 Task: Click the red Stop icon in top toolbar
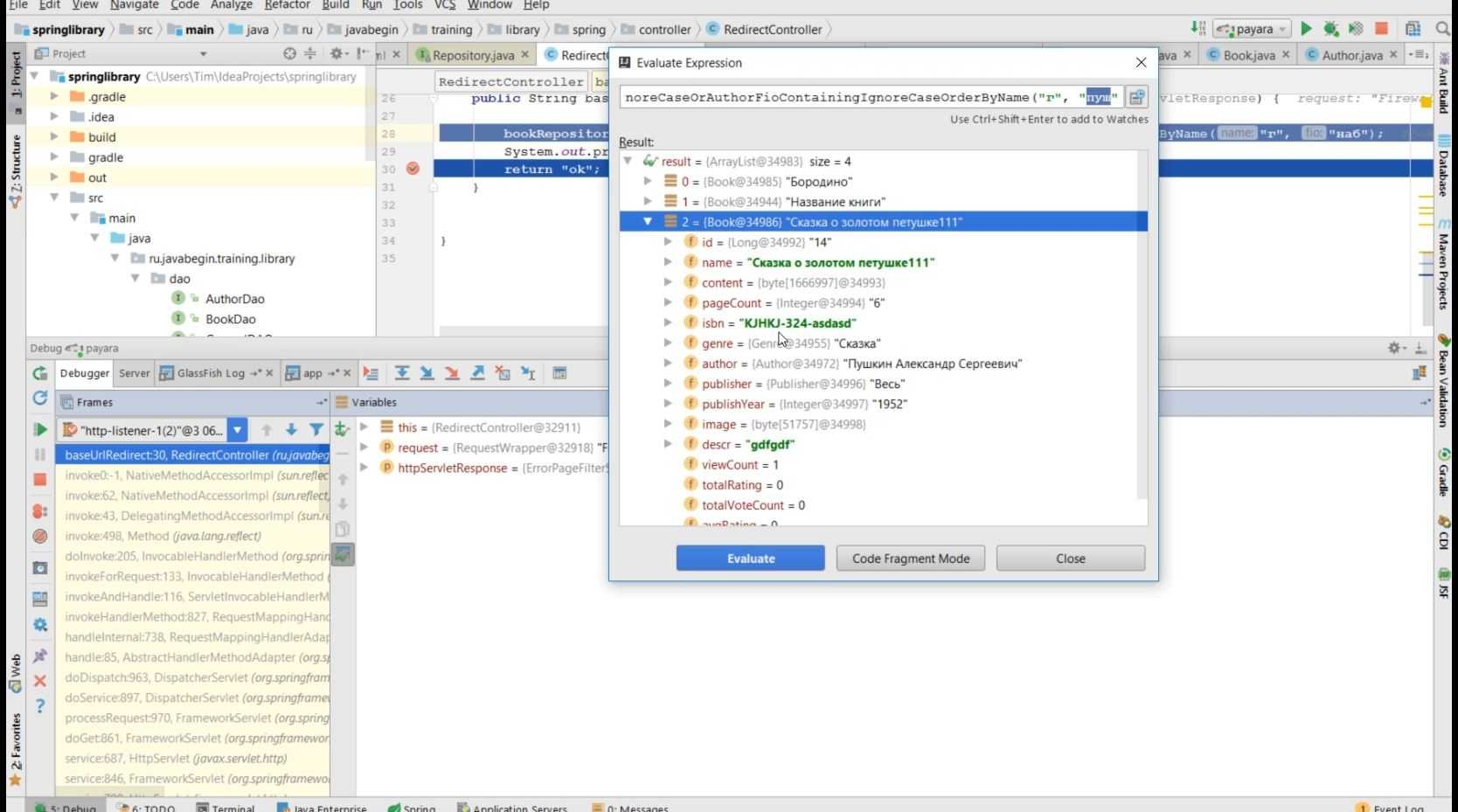tap(1381, 29)
